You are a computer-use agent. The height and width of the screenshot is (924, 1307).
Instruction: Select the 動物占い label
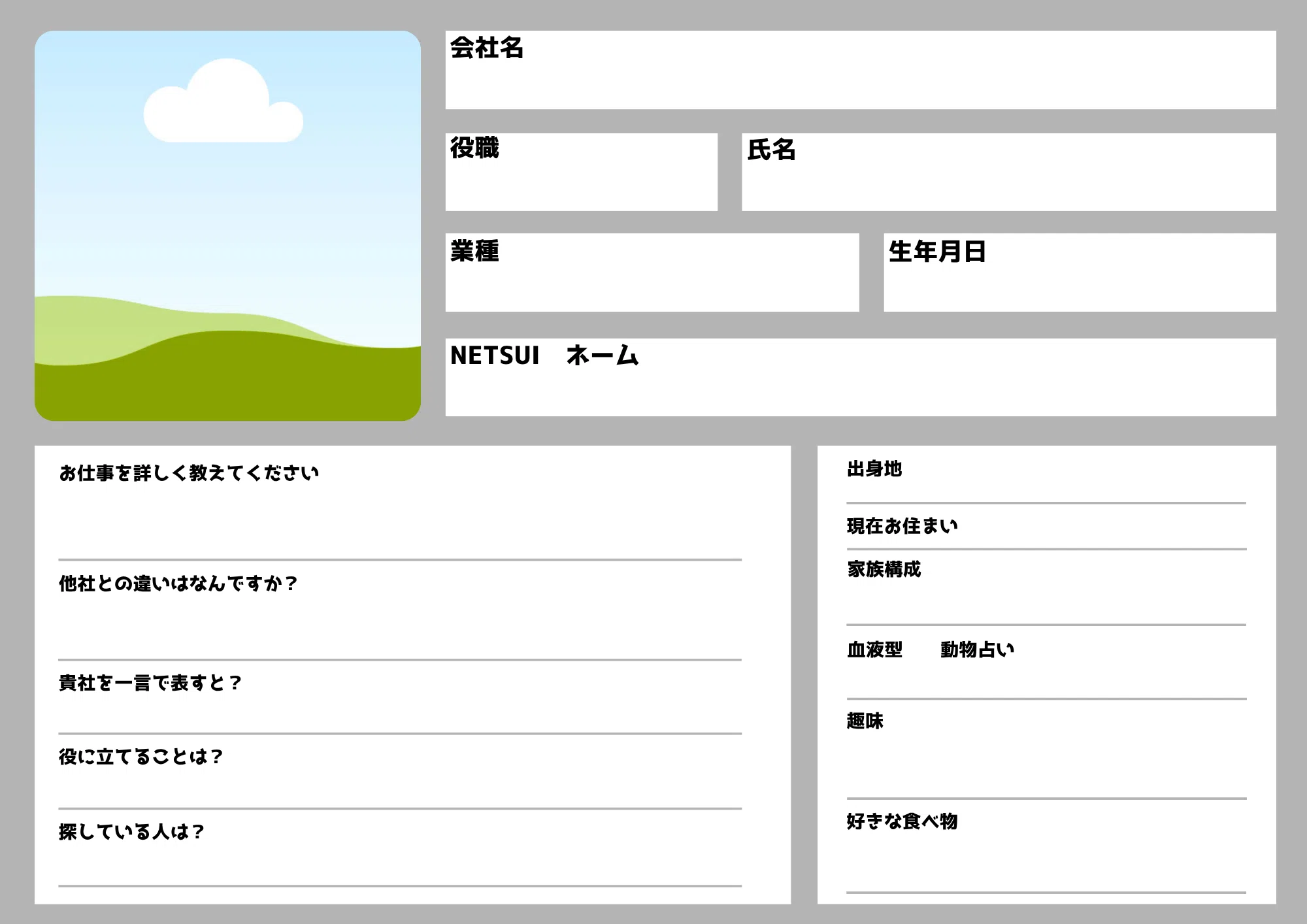tap(977, 650)
